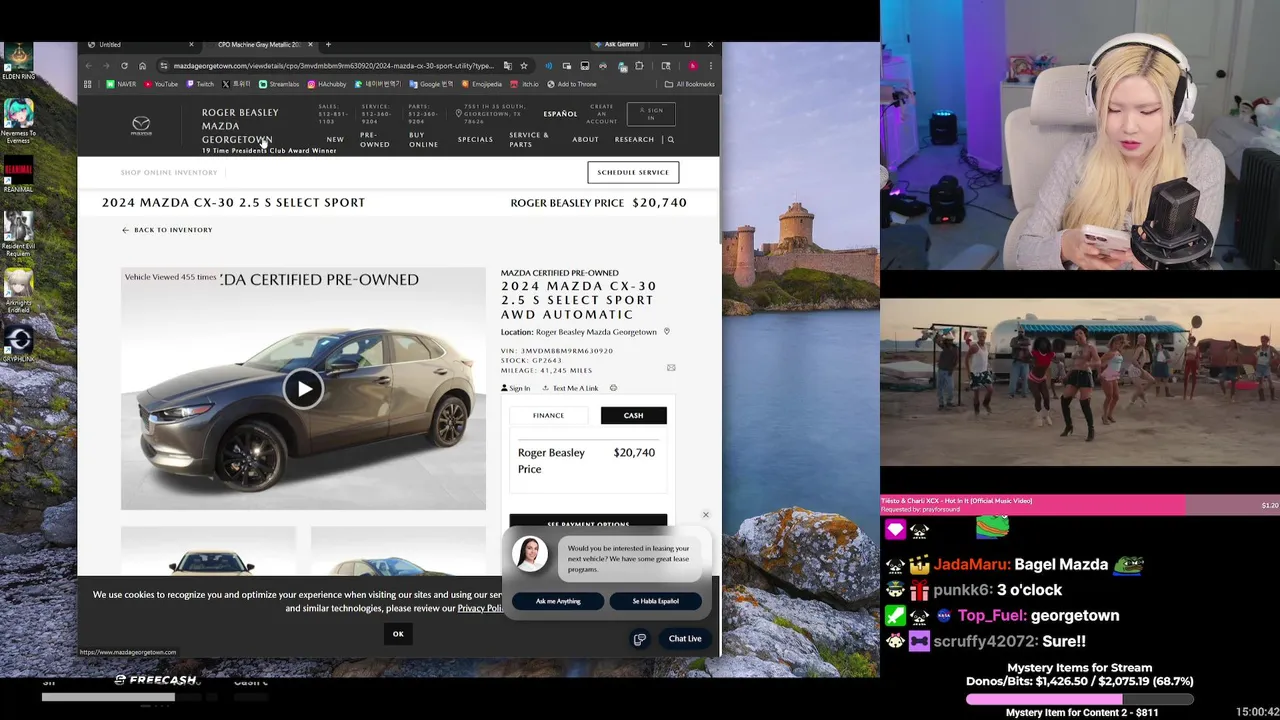
Task: Open browser extensions puzzle icon
Action: click(639, 66)
